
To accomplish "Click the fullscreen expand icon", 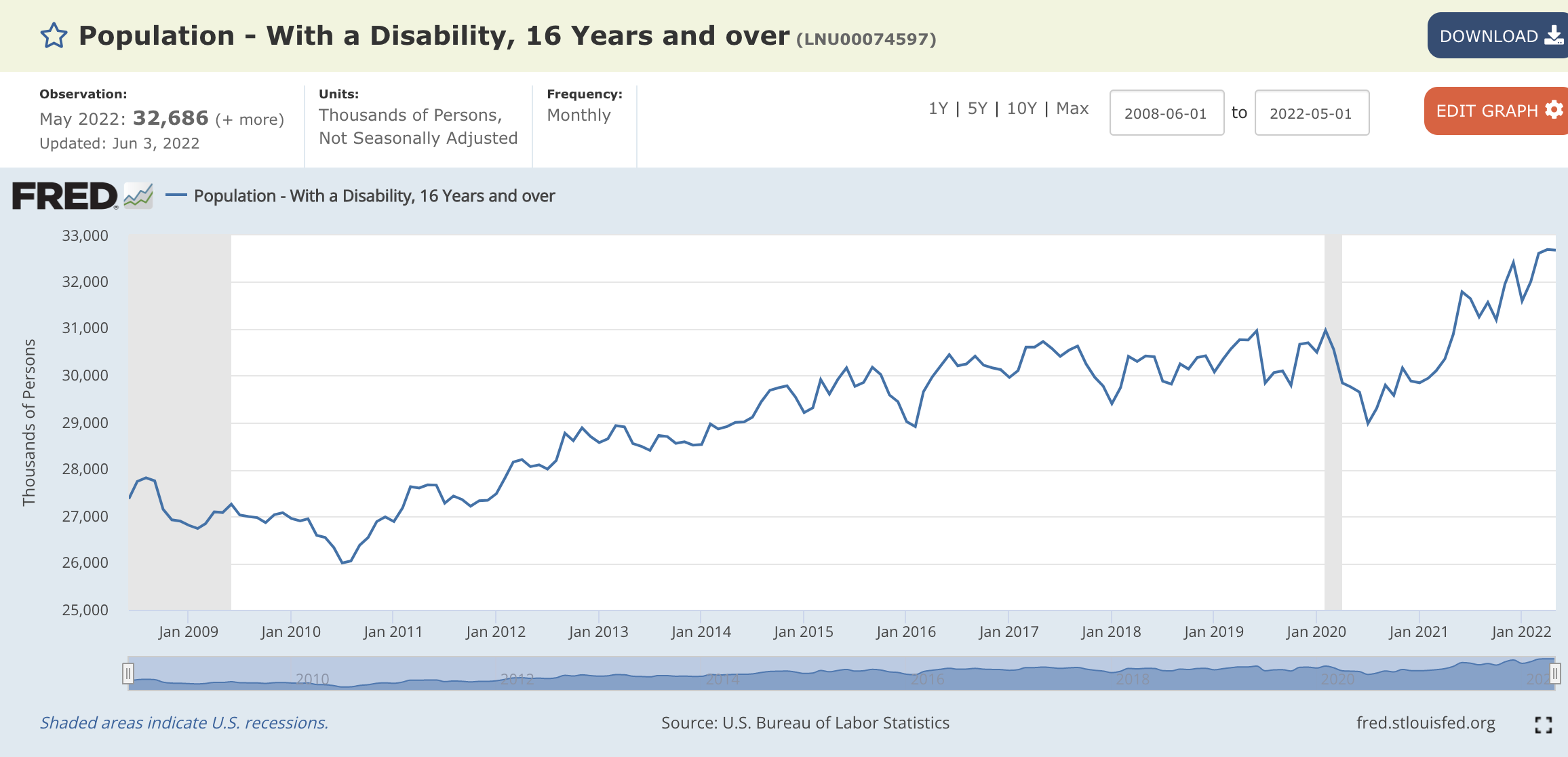I will point(1543,724).
